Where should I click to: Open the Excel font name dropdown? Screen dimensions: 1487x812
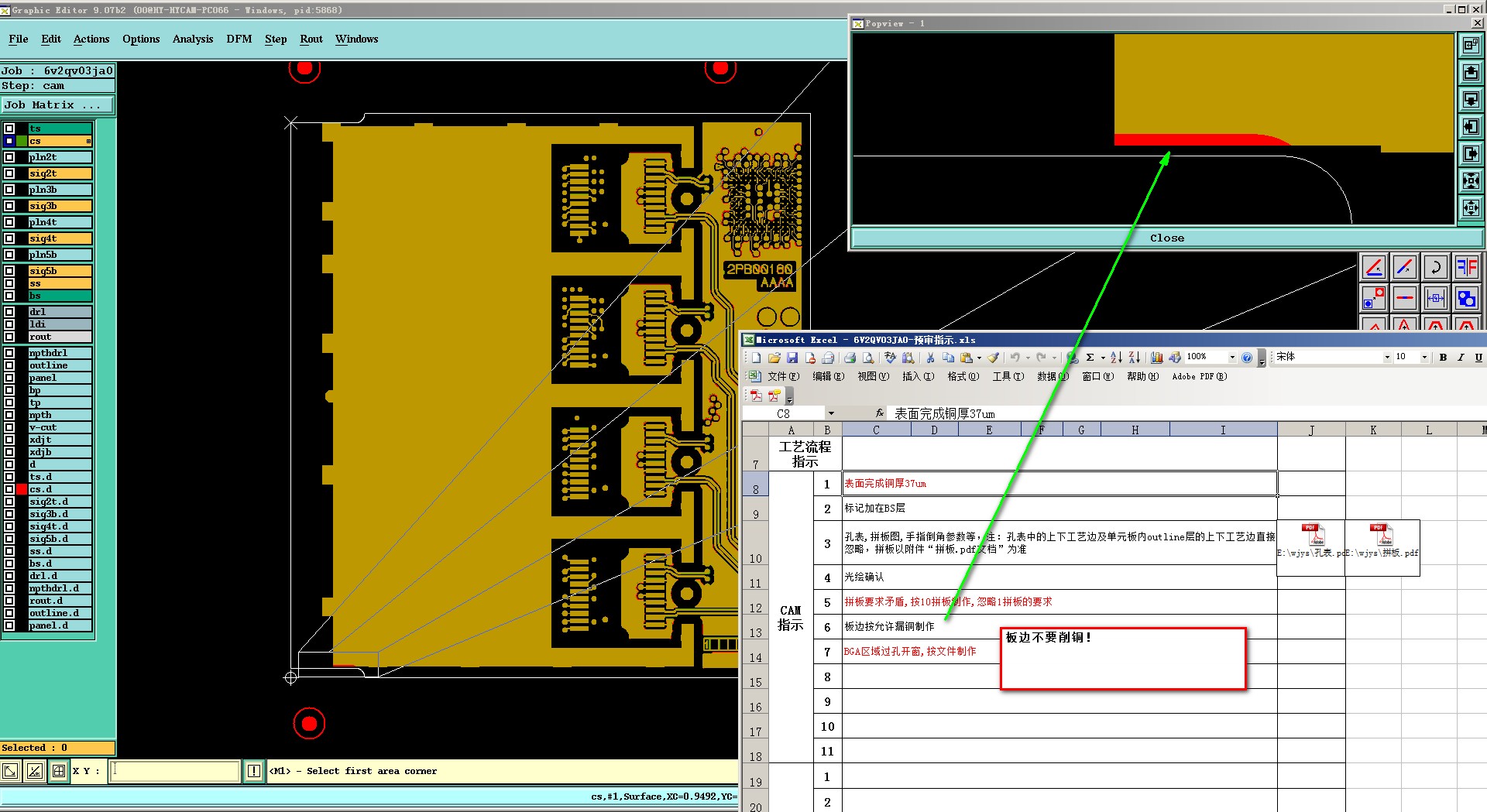1387,358
